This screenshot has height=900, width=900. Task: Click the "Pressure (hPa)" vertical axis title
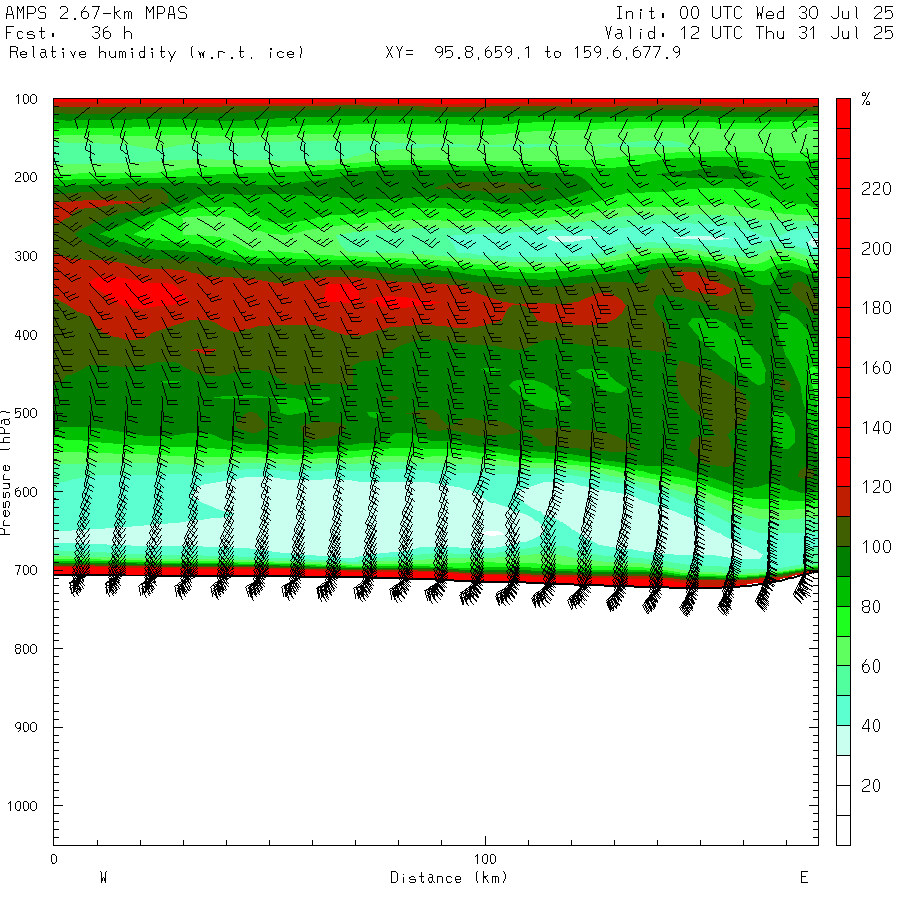coord(6,472)
